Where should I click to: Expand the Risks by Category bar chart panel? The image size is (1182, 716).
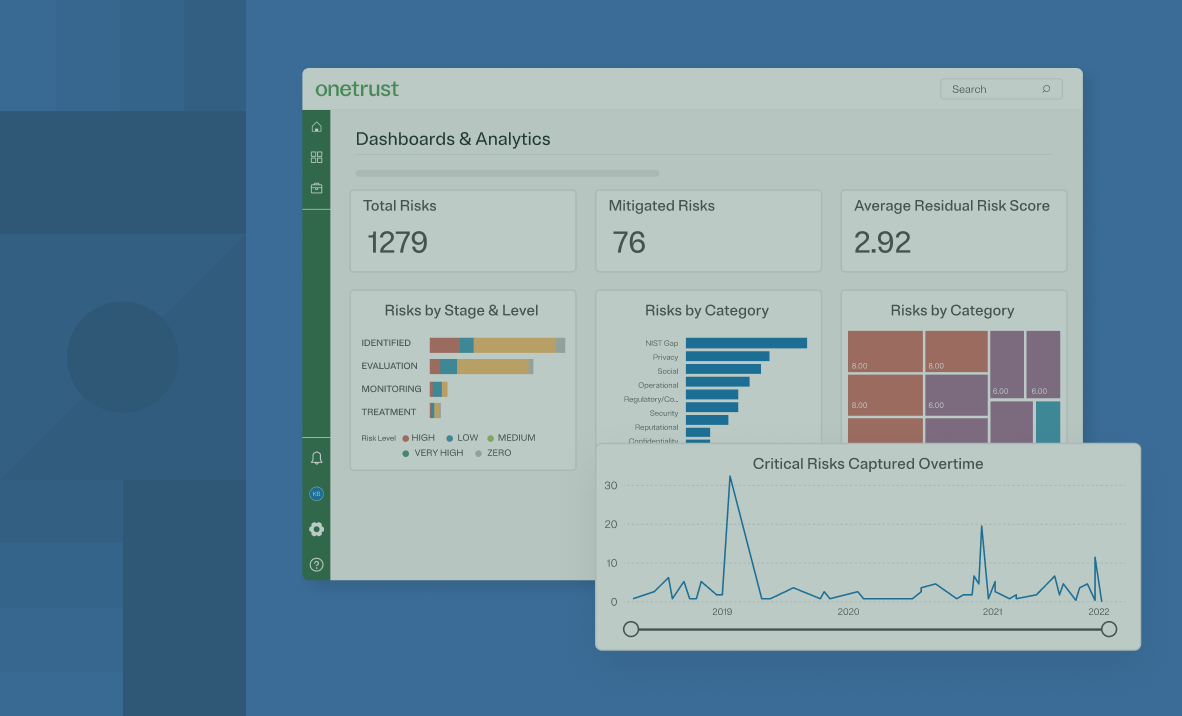click(707, 311)
